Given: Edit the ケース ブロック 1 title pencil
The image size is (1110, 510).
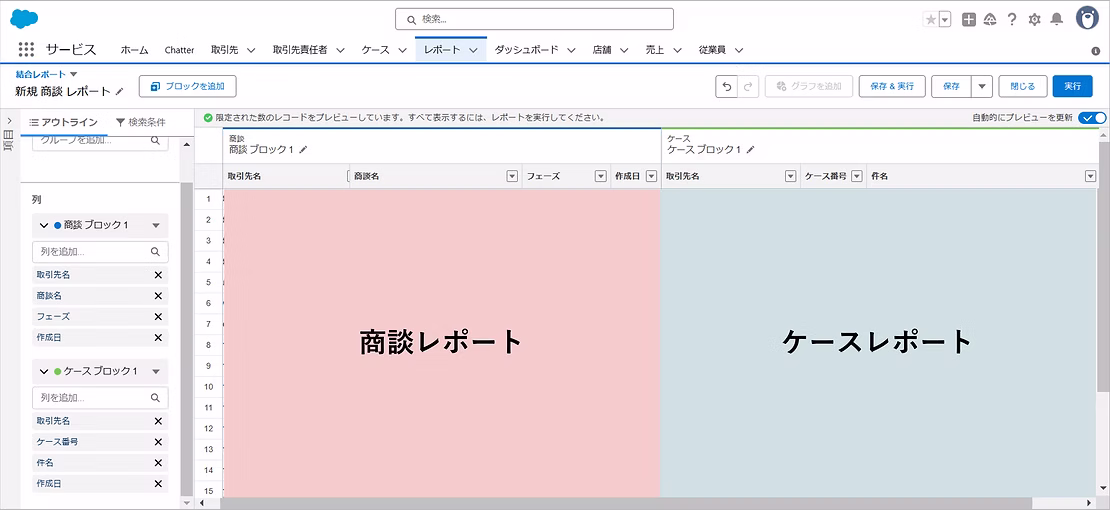Looking at the screenshot, I should (751, 149).
